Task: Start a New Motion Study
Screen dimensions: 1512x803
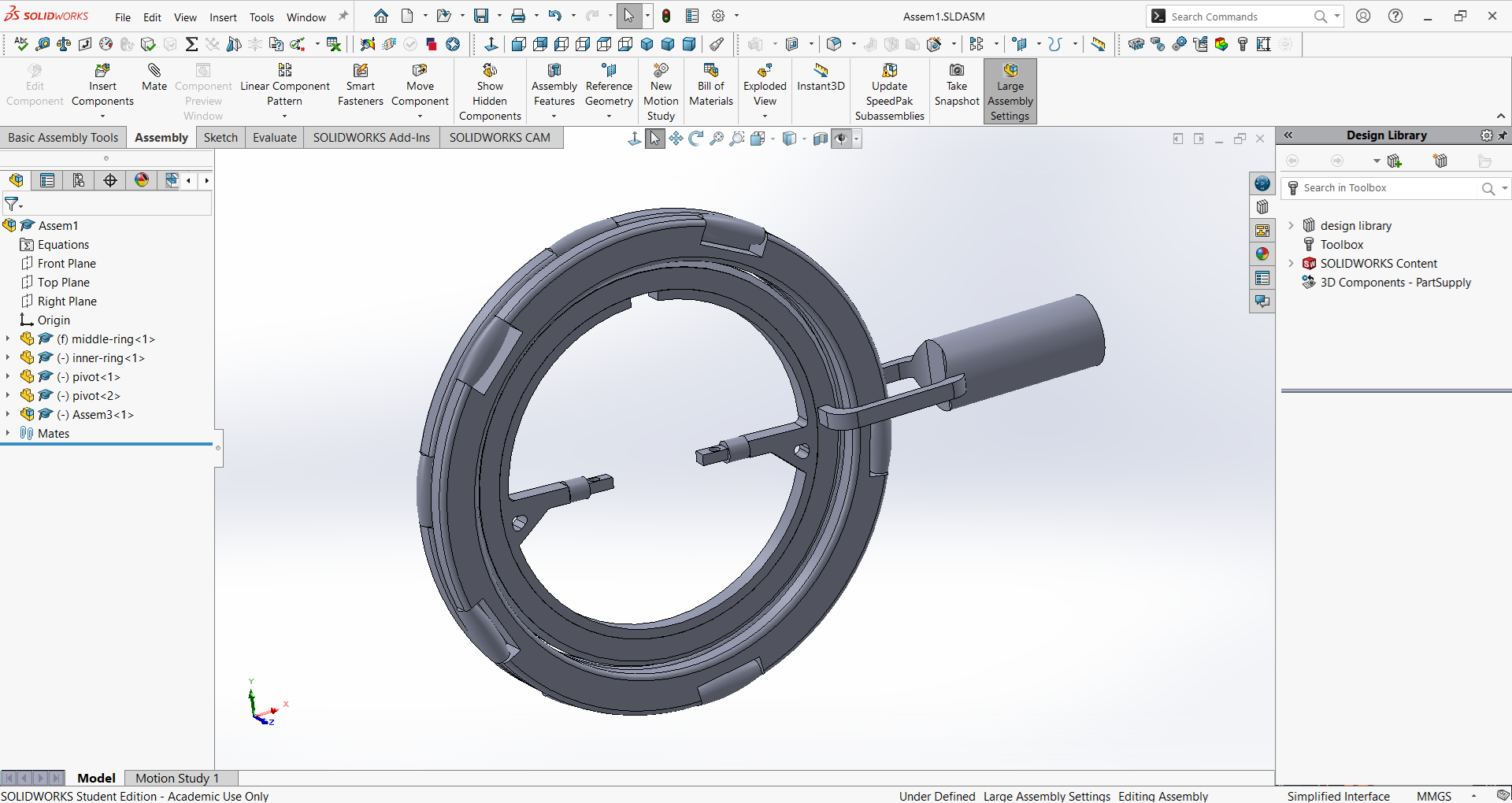Action: coord(661,92)
